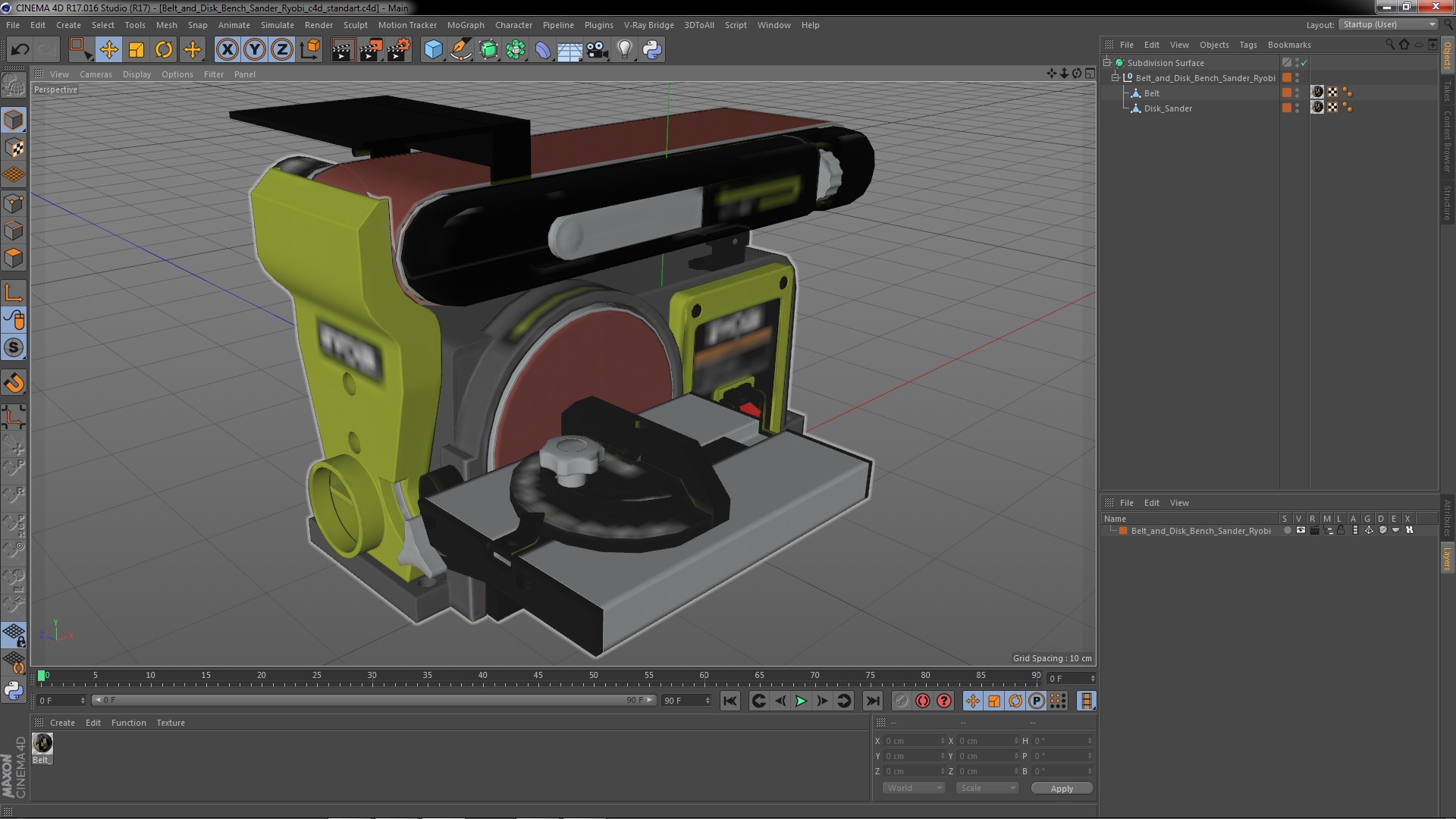Click the Render to Picture Viewer icon
Image resolution: width=1456 pixels, height=819 pixels.
pyautogui.click(x=371, y=50)
